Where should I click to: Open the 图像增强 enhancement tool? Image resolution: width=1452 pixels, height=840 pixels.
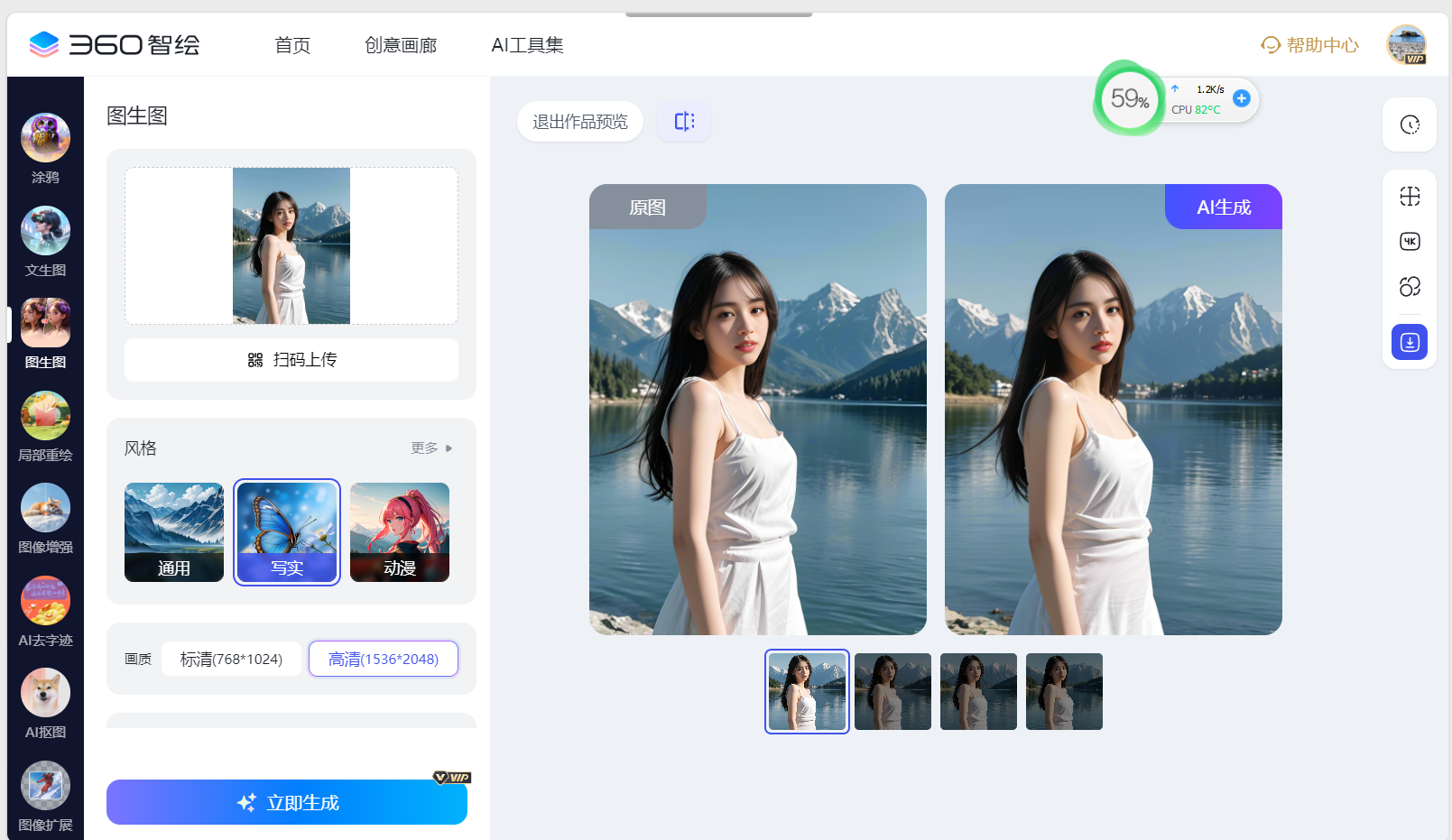[x=45, y=519]
